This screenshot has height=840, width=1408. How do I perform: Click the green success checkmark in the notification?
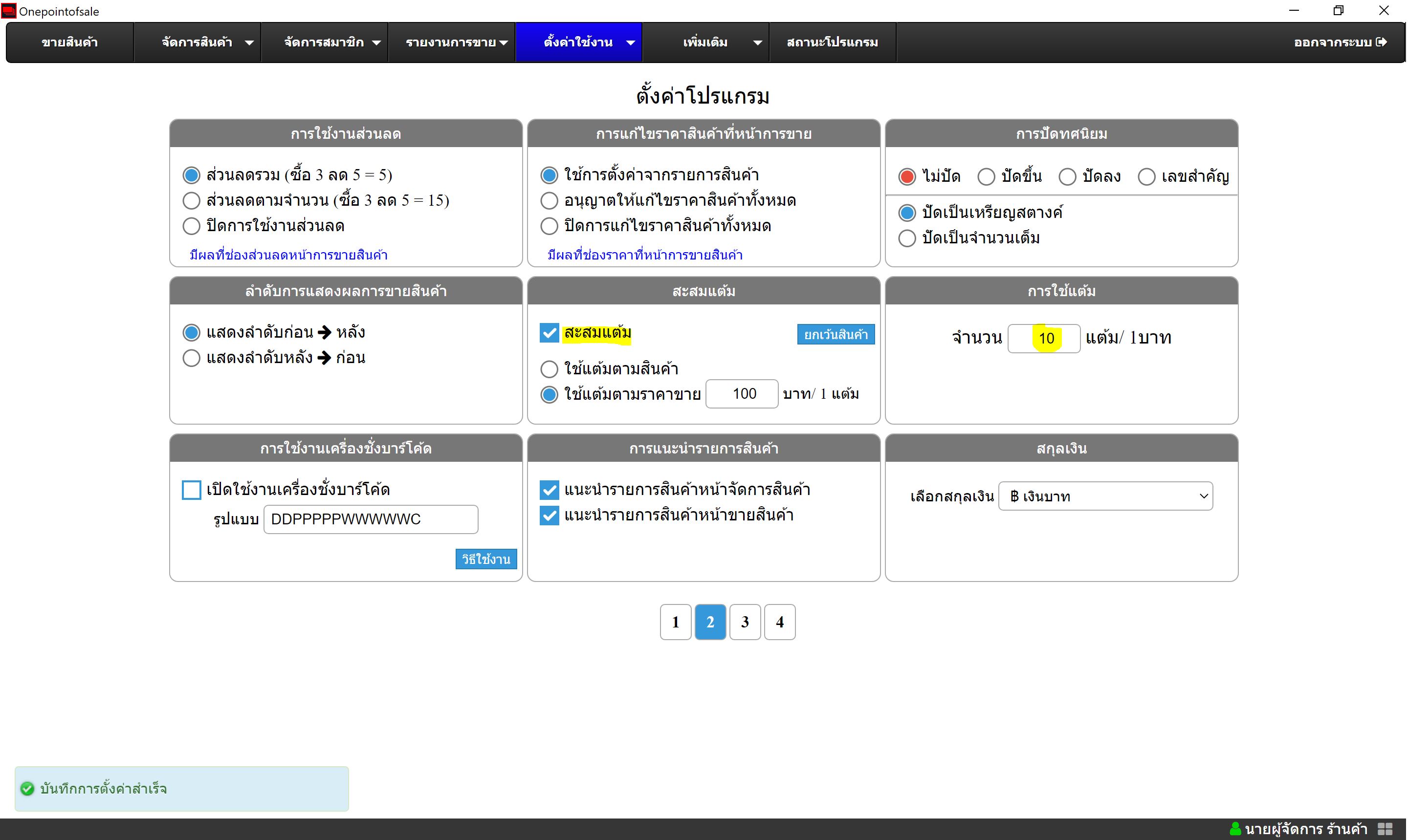[x=27, y=789]
